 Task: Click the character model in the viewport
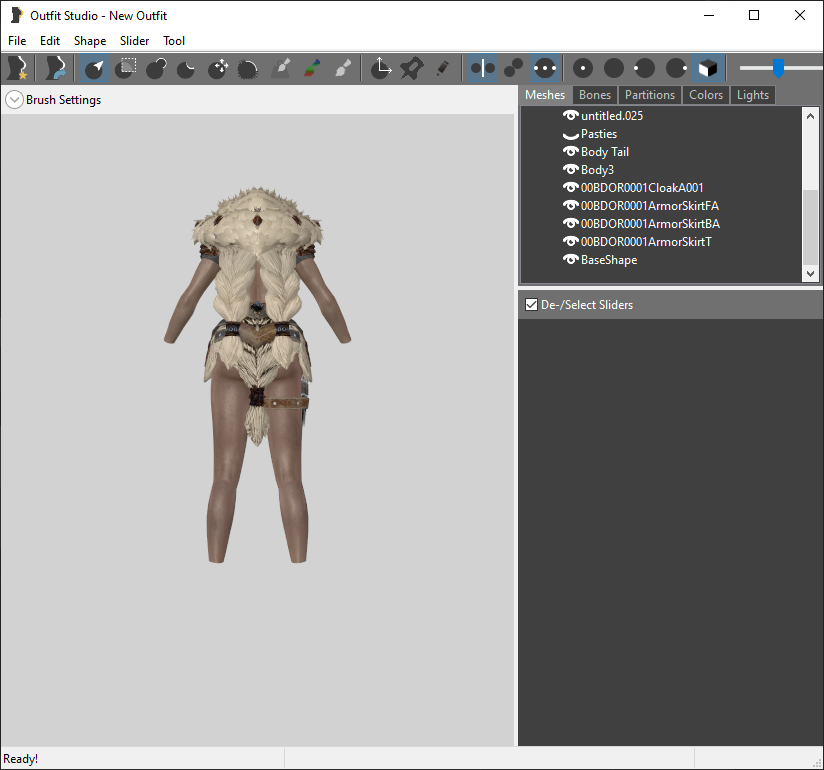[x=257, y=374]
